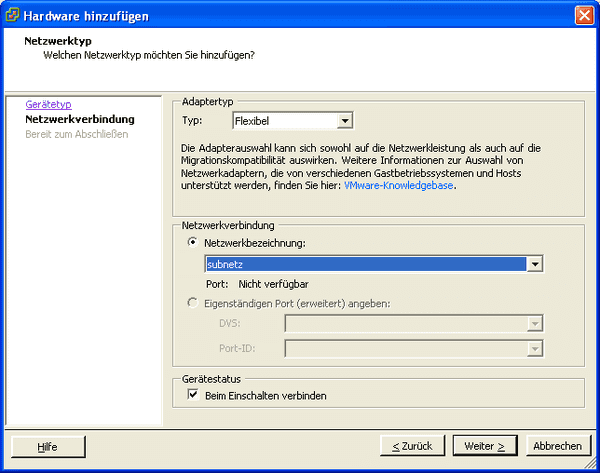The width and height of the screenshot is (600, 473).
Task: Proceed with the Weiter button
Action: [485, 446]
